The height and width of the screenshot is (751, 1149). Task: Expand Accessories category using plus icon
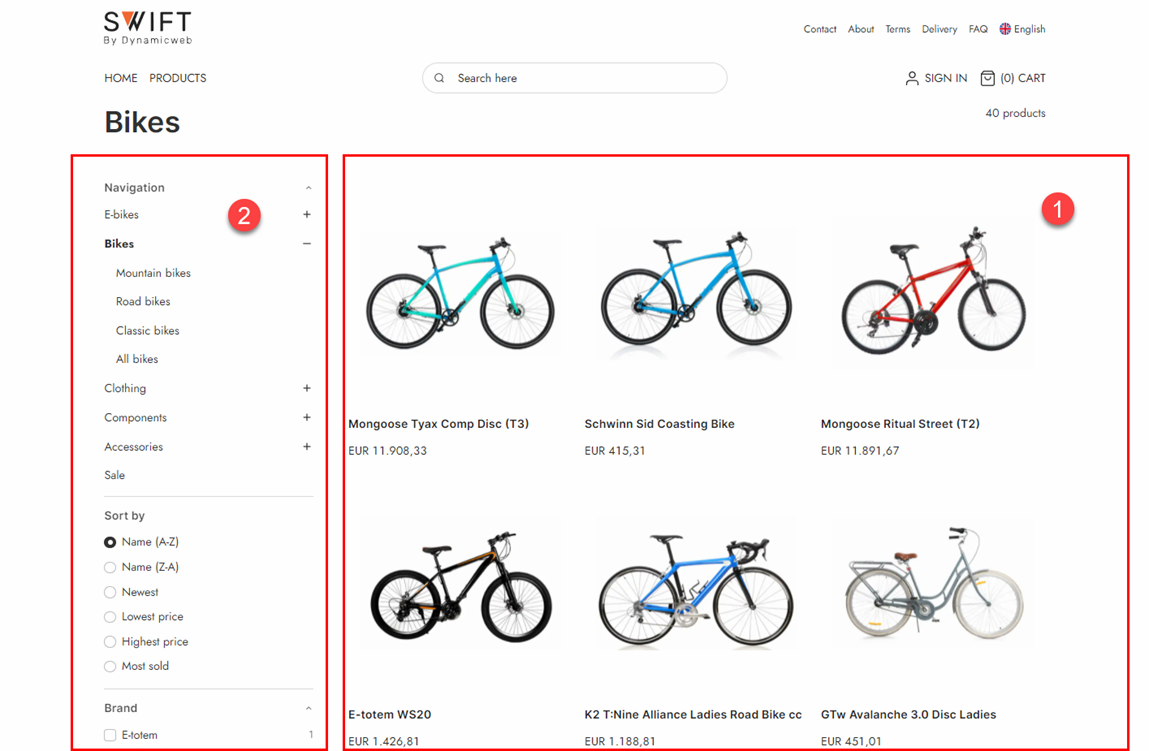(307, 446)
